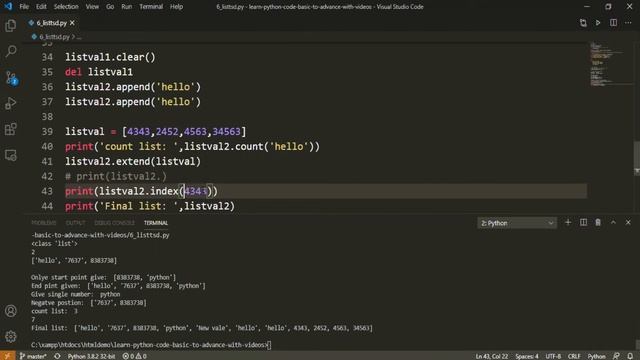Open the Accounts menu icon
The image size is (640, 360).
(x=11, y=311)
